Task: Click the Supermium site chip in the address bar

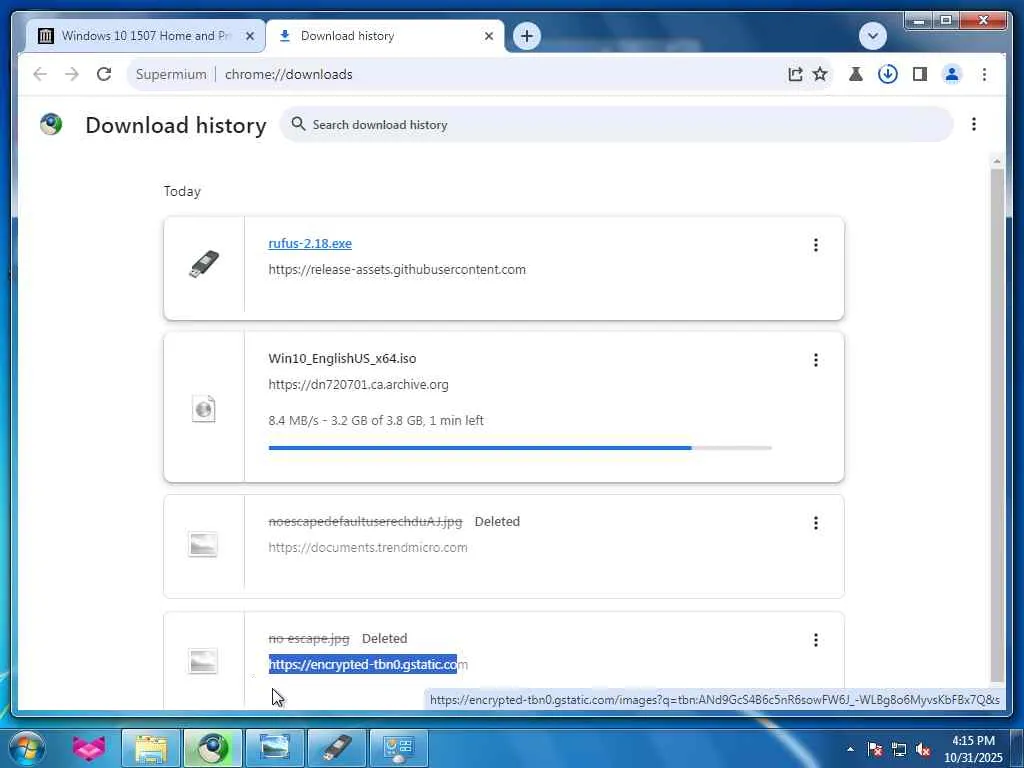Action: [171, 74]
